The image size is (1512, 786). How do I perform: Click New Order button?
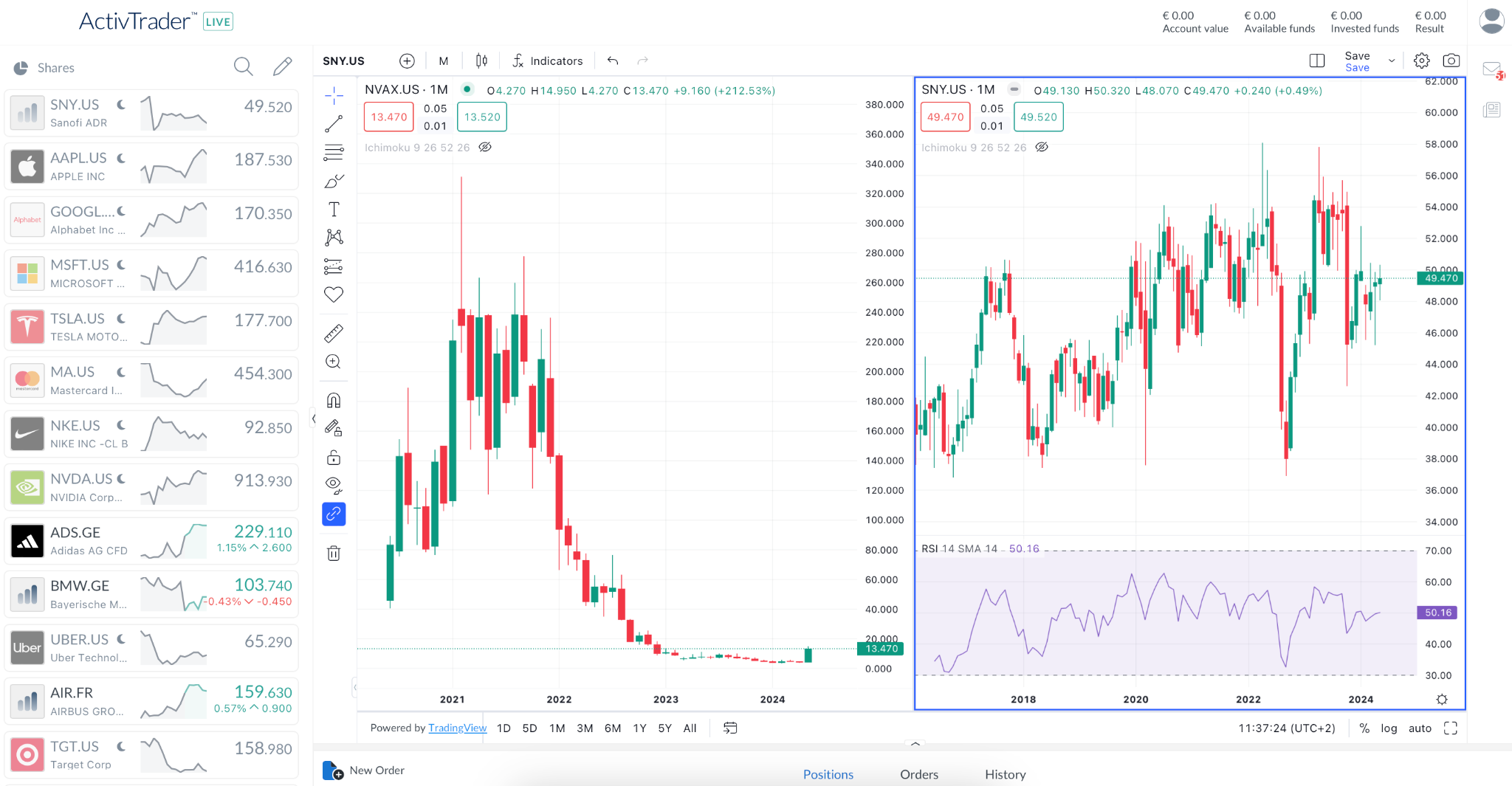[x=364, y=771]
